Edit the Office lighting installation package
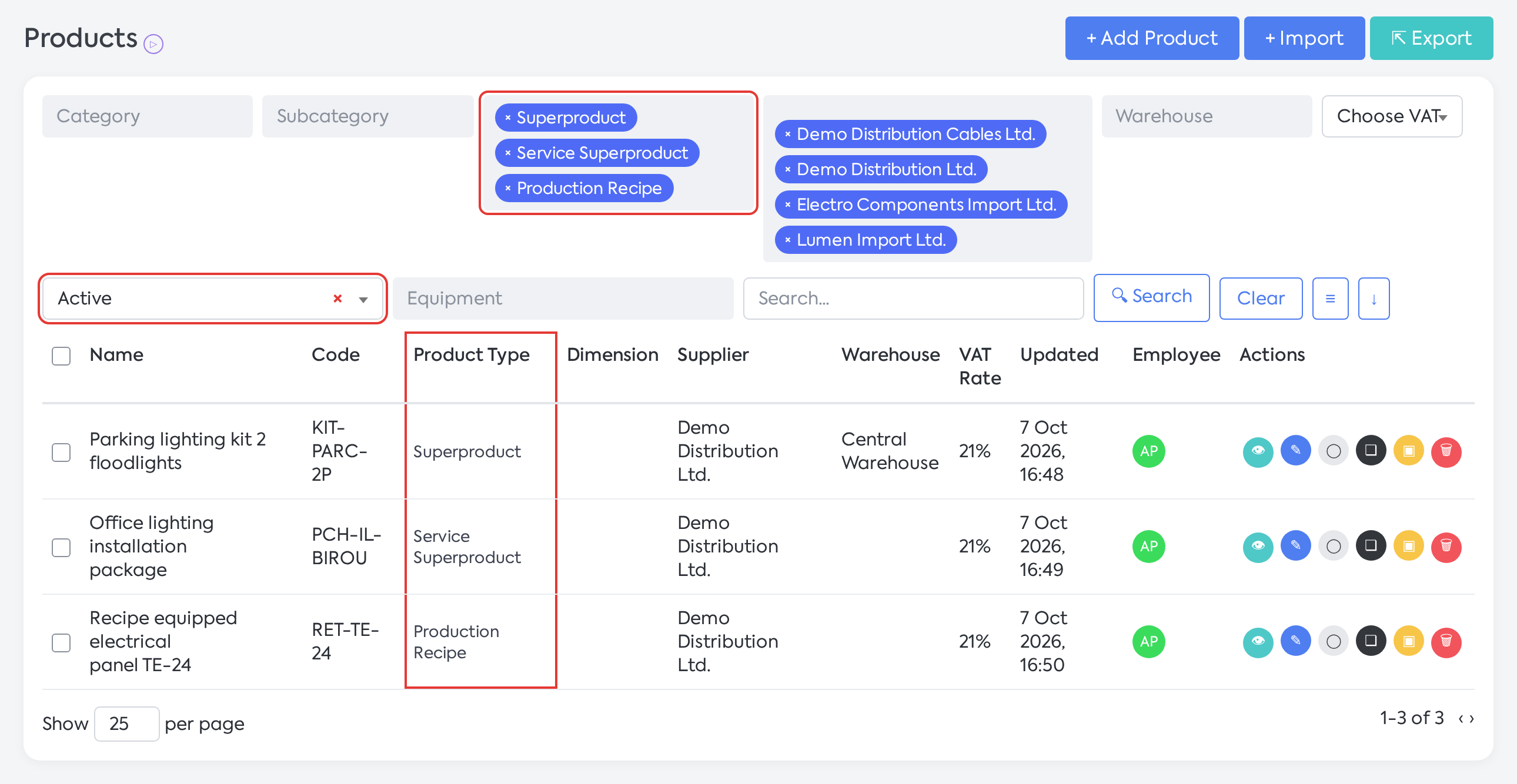Viewport: 1517px width, 784px height. [x=1295, y=546]
